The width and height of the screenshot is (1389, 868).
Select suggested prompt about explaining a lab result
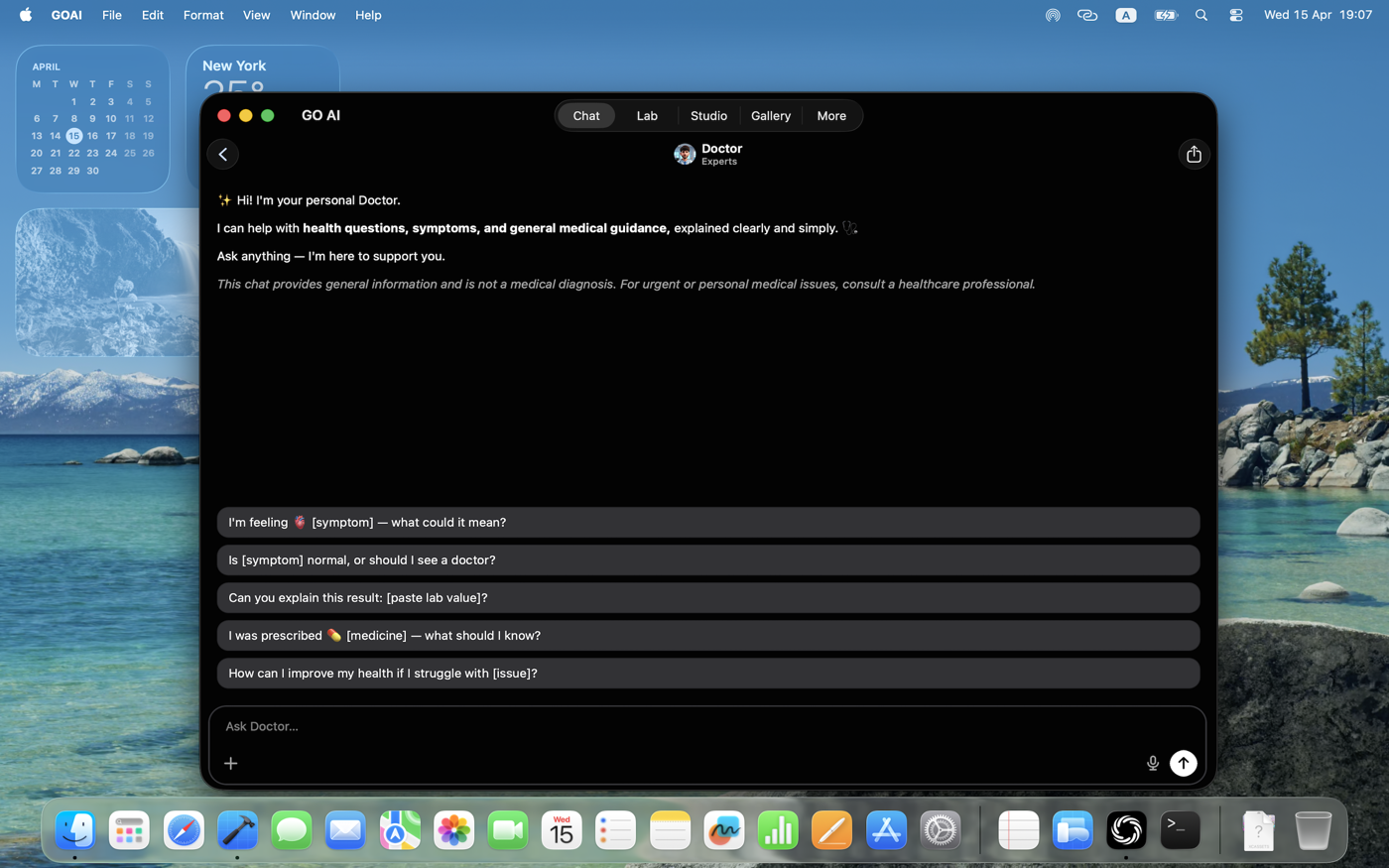(707, 596)
